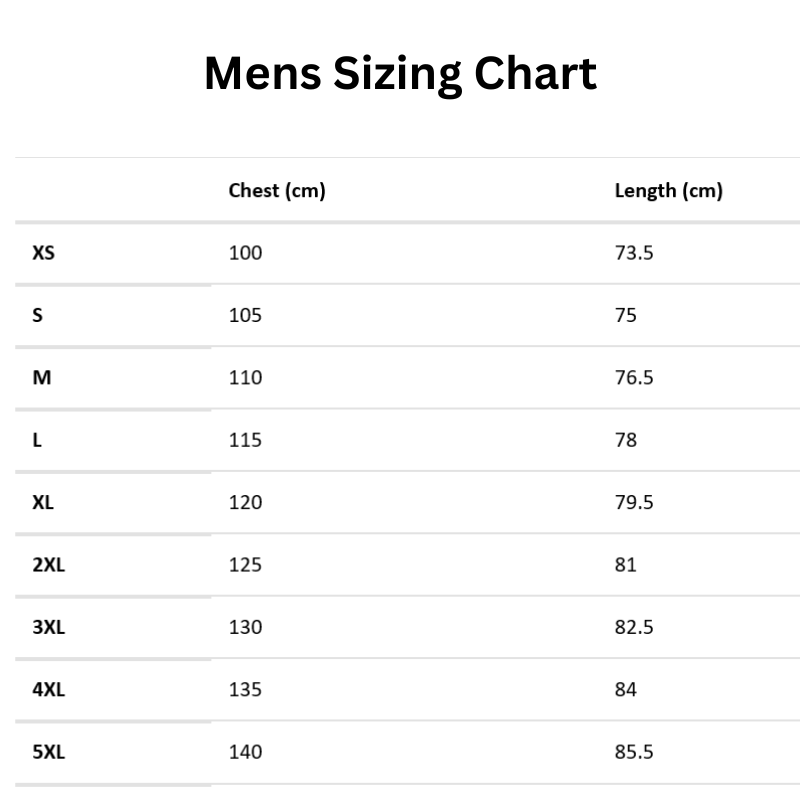Click the chest value 140
Image resolution: width=800 pixels, height=800 pixels.
coord(245,752)
